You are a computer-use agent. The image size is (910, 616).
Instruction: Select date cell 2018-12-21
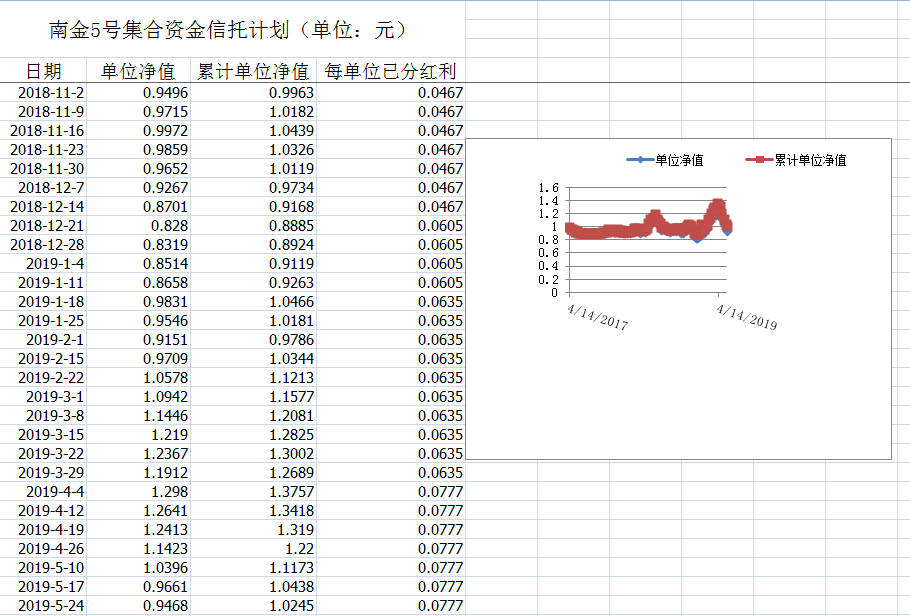44,226
